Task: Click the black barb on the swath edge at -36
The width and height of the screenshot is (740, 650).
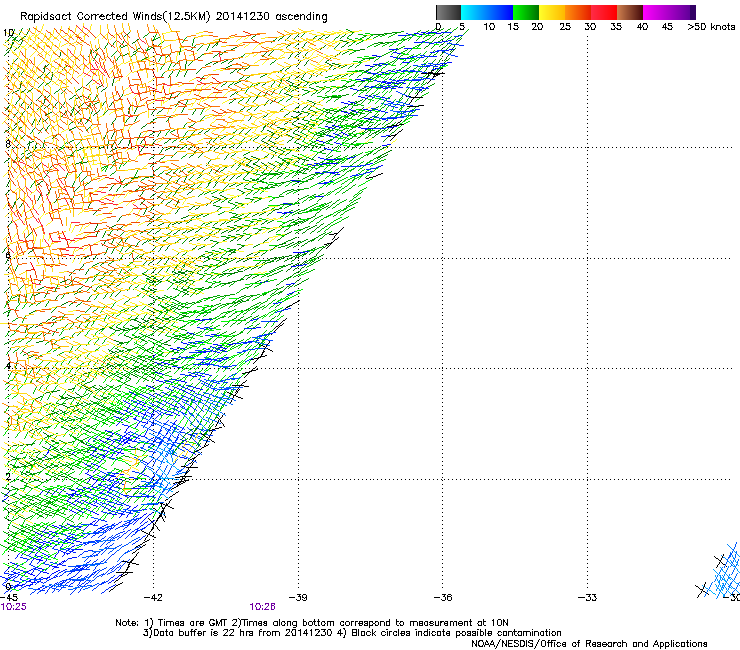Action: (435, 73)
